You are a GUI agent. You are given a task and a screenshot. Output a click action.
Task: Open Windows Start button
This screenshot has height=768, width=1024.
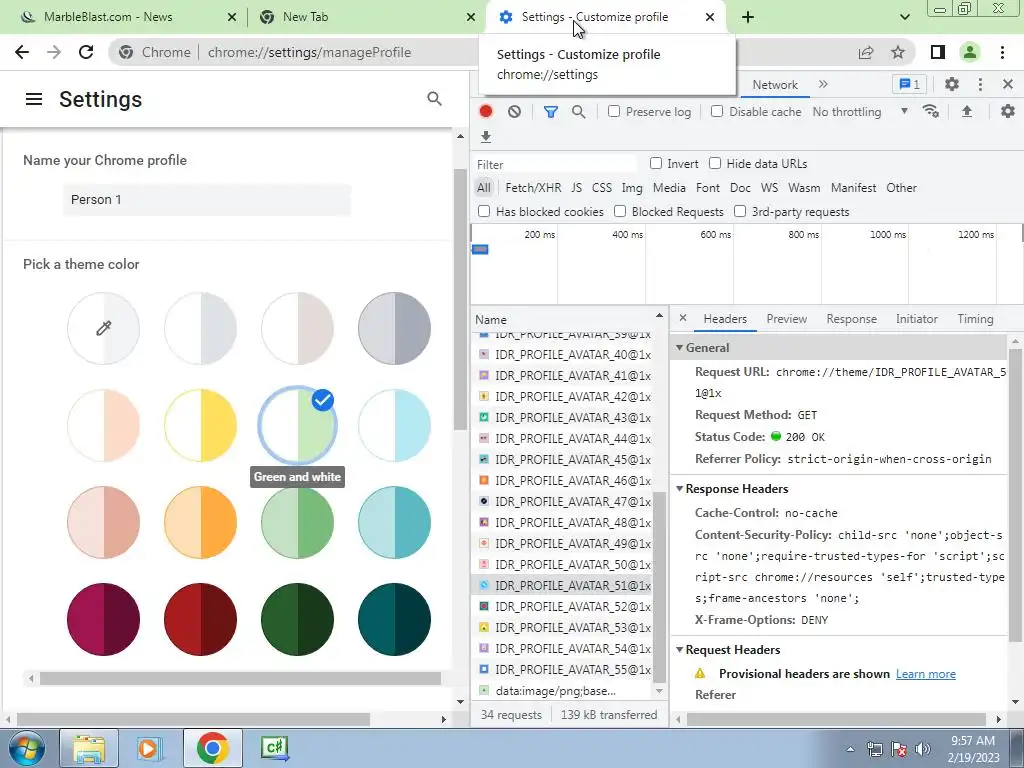click(26, 748)
